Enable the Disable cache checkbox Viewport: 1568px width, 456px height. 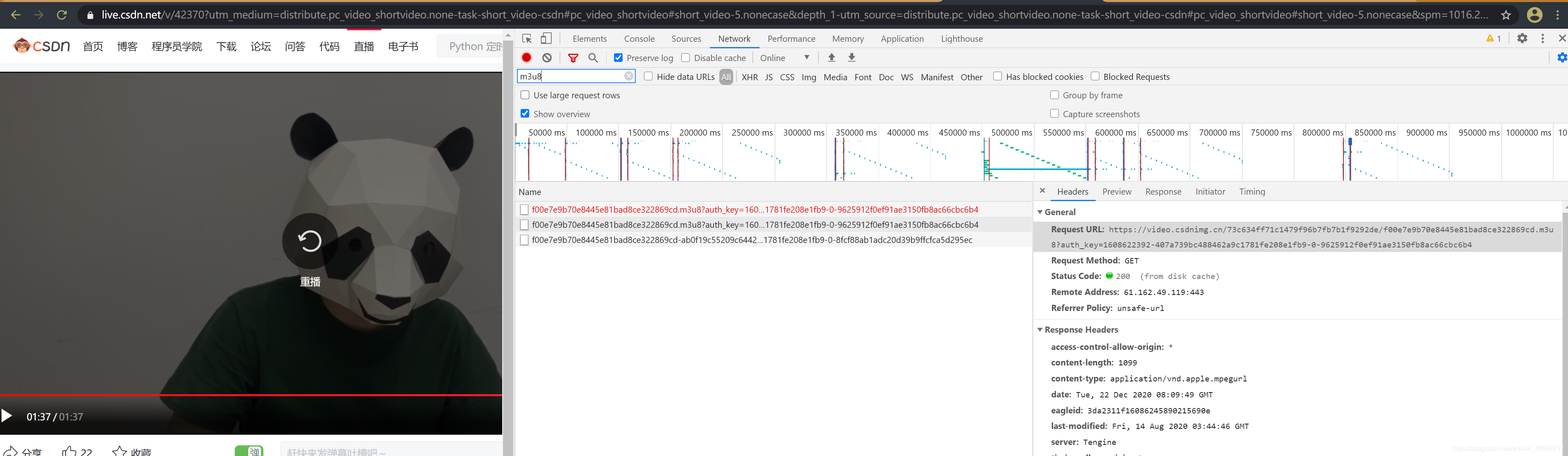pos(685,57)
